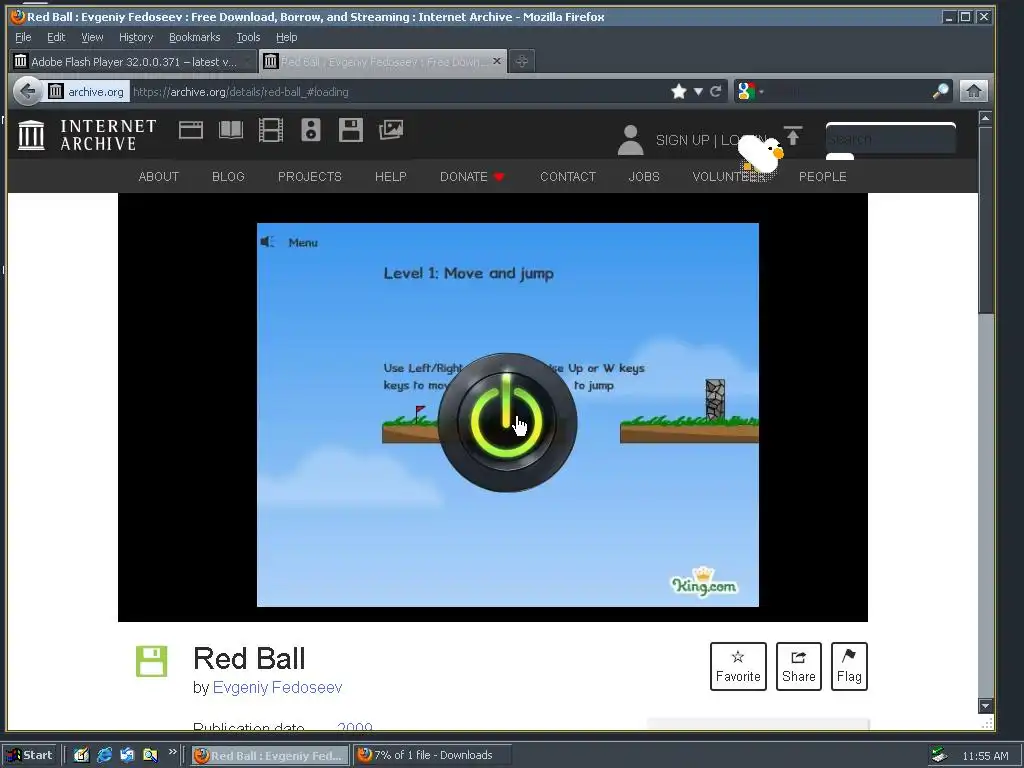
Task: Open the Texts book icon
Action: pyautogui.click(x=231, y=130)
